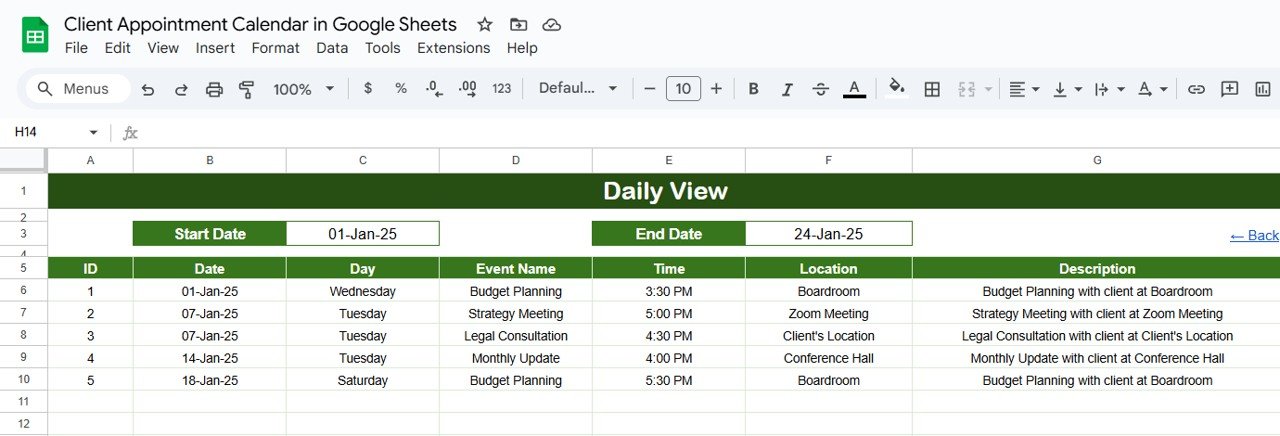The width and height of the screenshot is (1280, 436).
Task: Open the text color picker
Action: point(854,89)
